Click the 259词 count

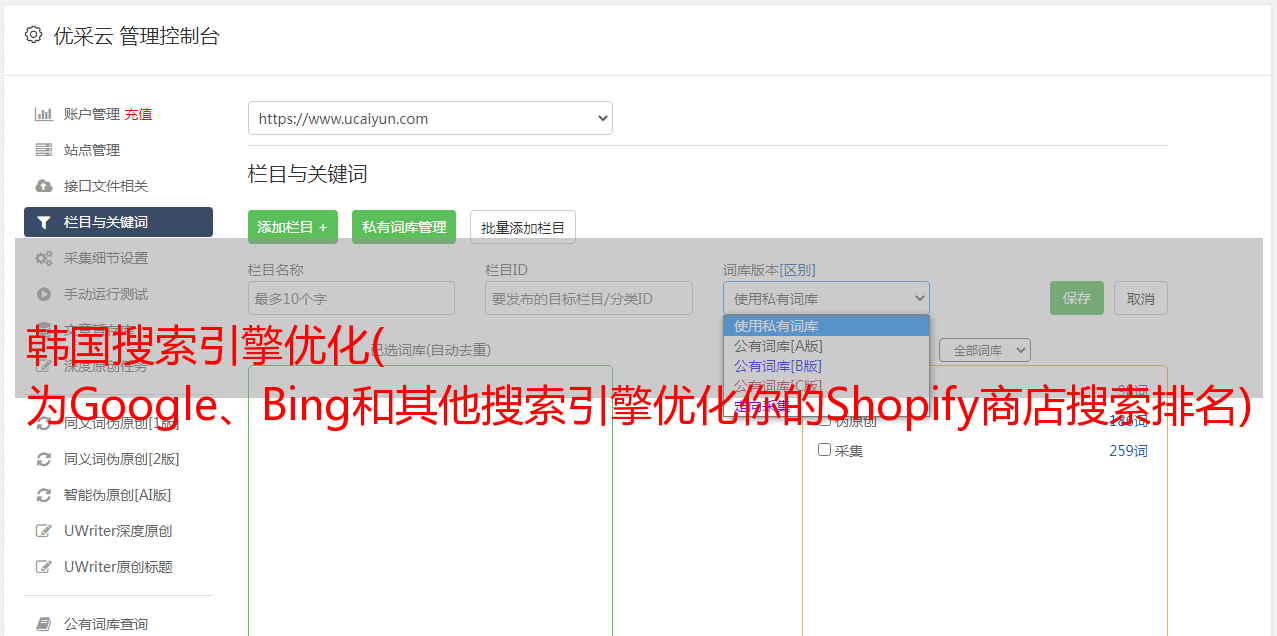coord(1128,451)
